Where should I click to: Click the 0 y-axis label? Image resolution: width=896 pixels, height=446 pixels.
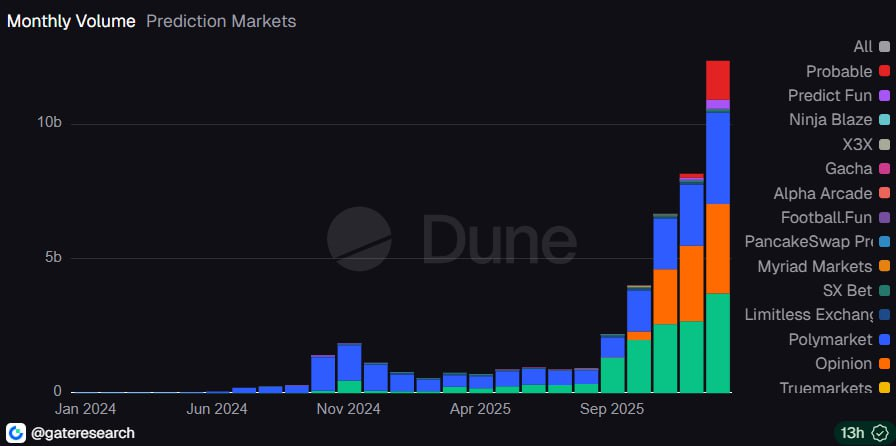(x=58, y=392)
